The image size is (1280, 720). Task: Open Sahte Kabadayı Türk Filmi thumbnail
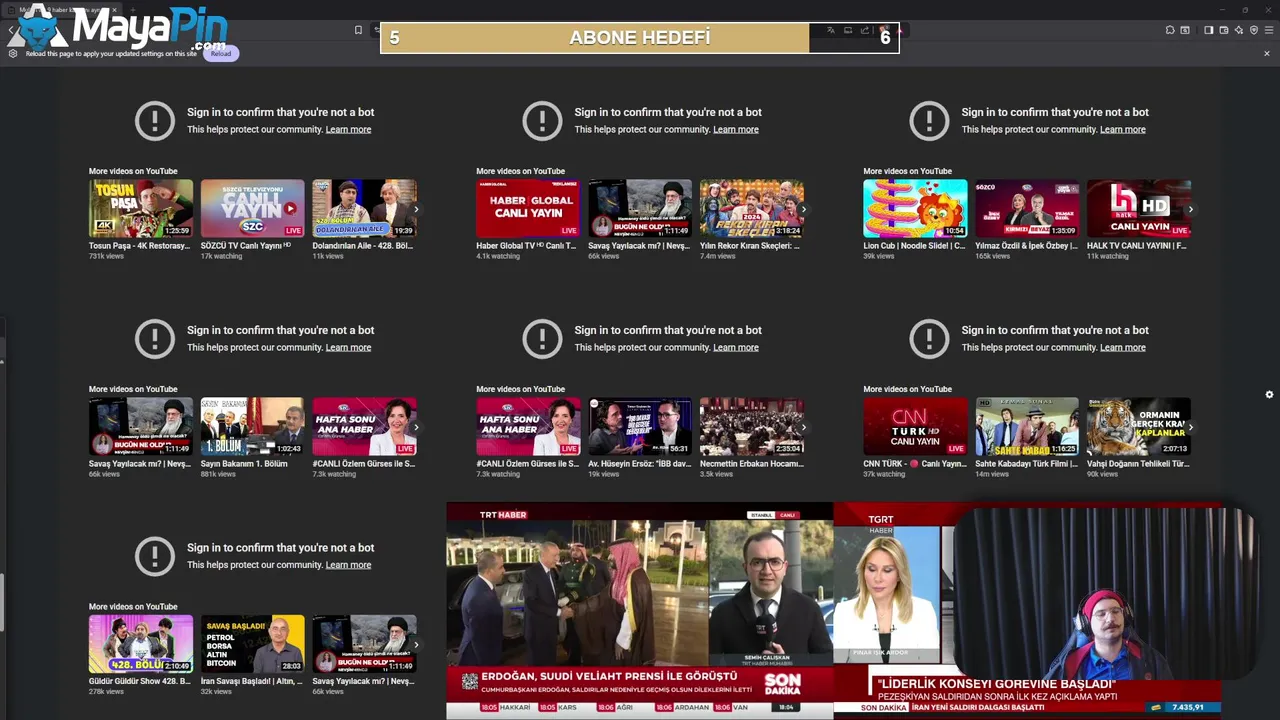tap(1027, 426)
